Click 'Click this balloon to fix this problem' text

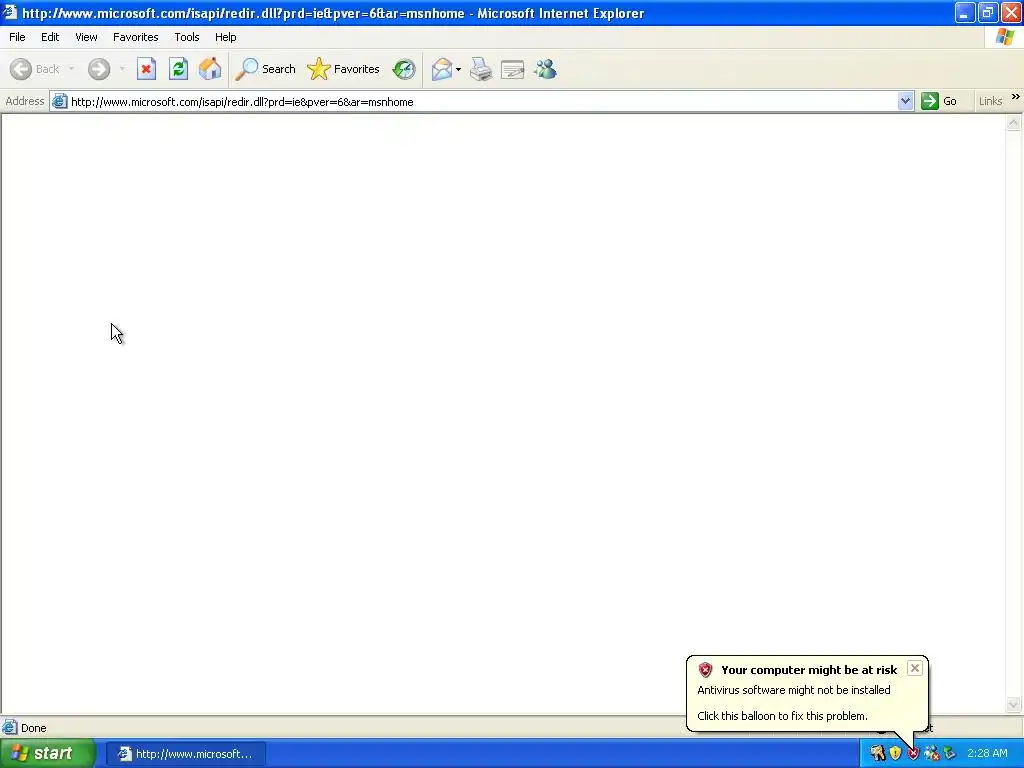[x=782, y=716]
